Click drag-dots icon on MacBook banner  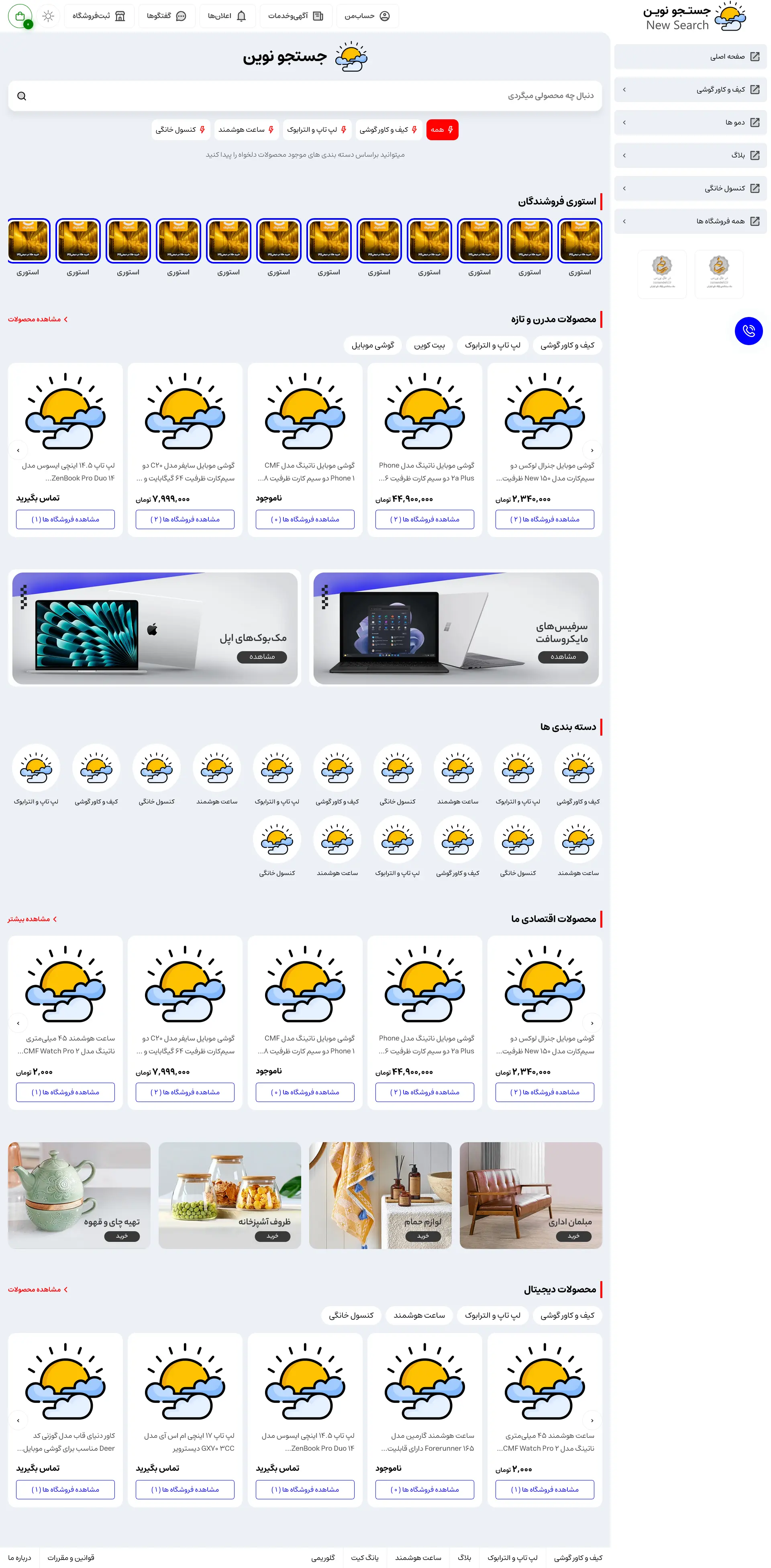click(24, 597)
